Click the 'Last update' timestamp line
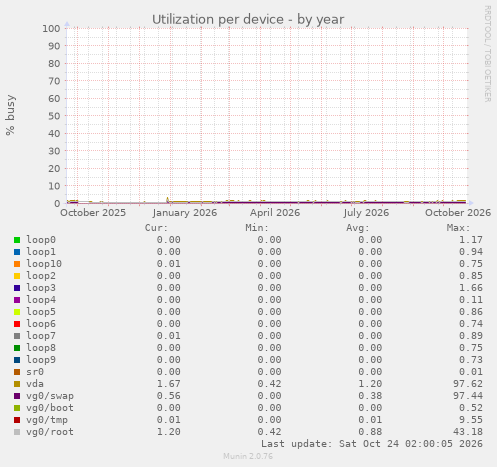This screenshot has width=497, height=467. 372,444
